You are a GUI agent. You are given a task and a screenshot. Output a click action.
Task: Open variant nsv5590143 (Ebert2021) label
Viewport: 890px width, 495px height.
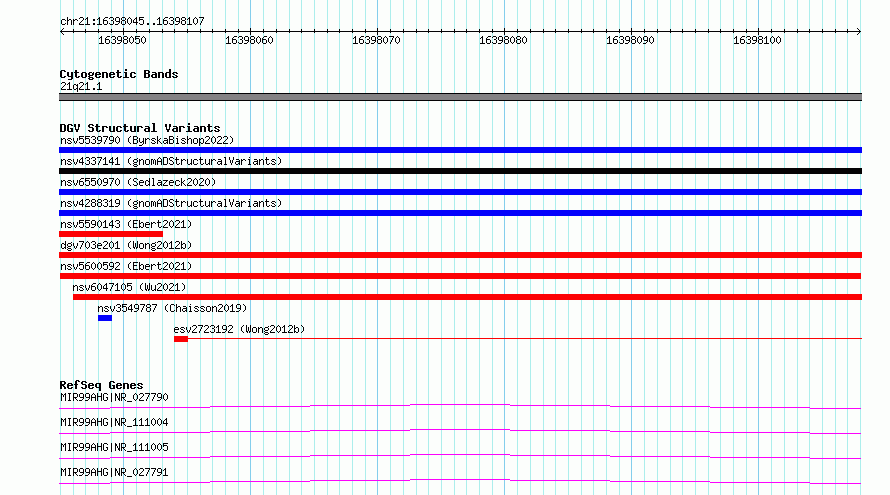(x=126, y=224)
